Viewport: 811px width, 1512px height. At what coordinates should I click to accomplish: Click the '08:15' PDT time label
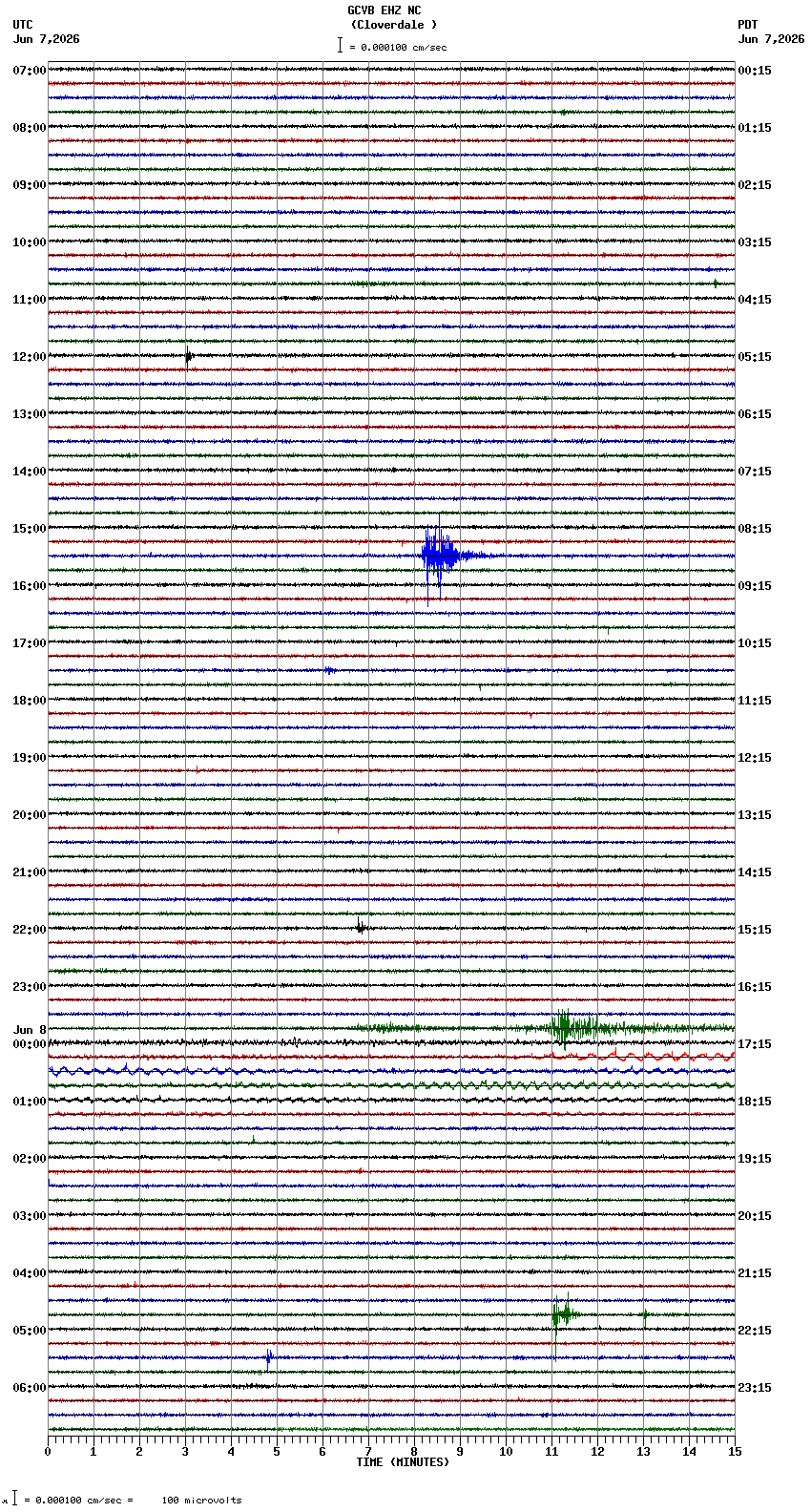755,529
